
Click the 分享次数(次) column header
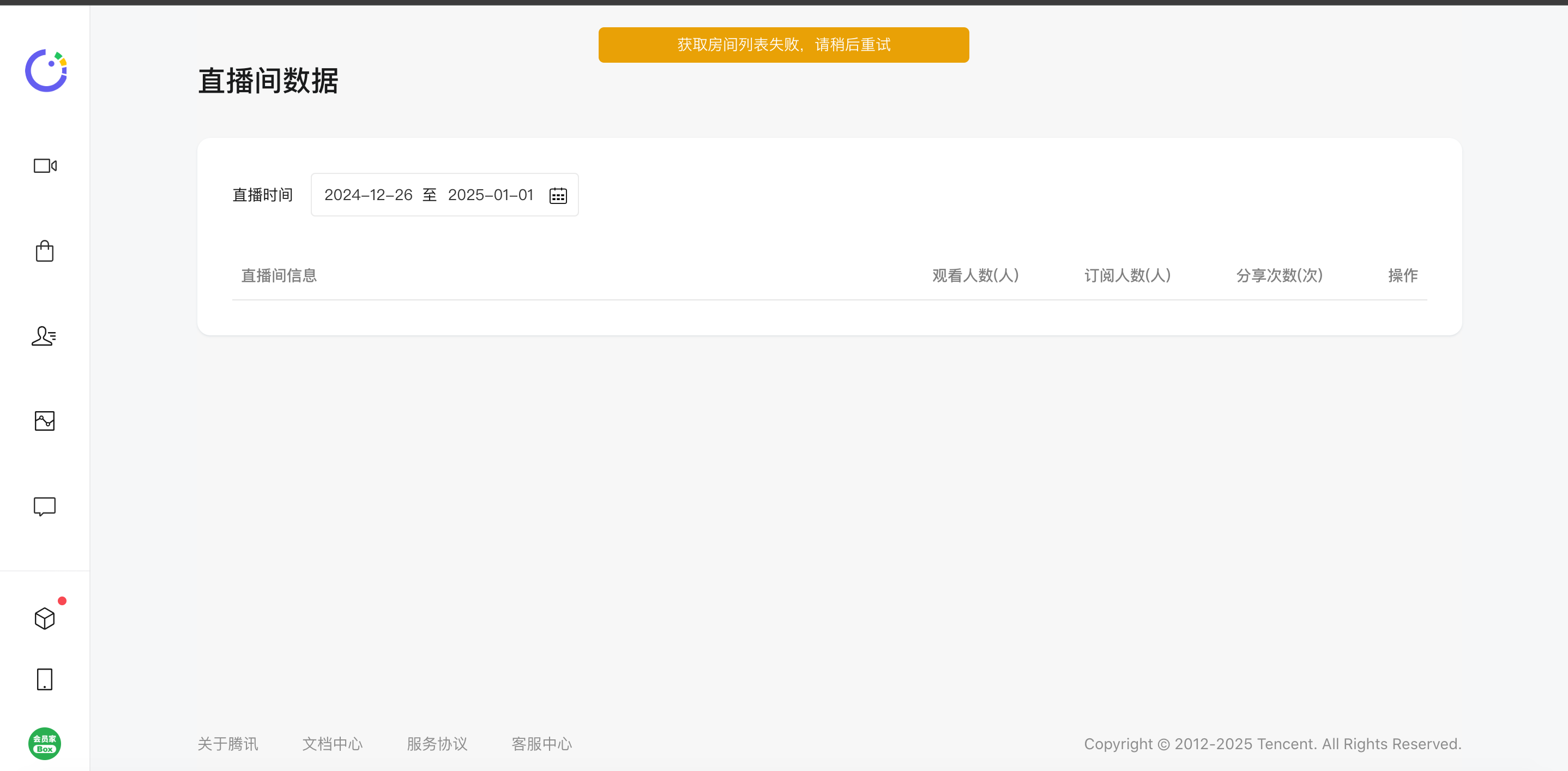pos(1279,276)
